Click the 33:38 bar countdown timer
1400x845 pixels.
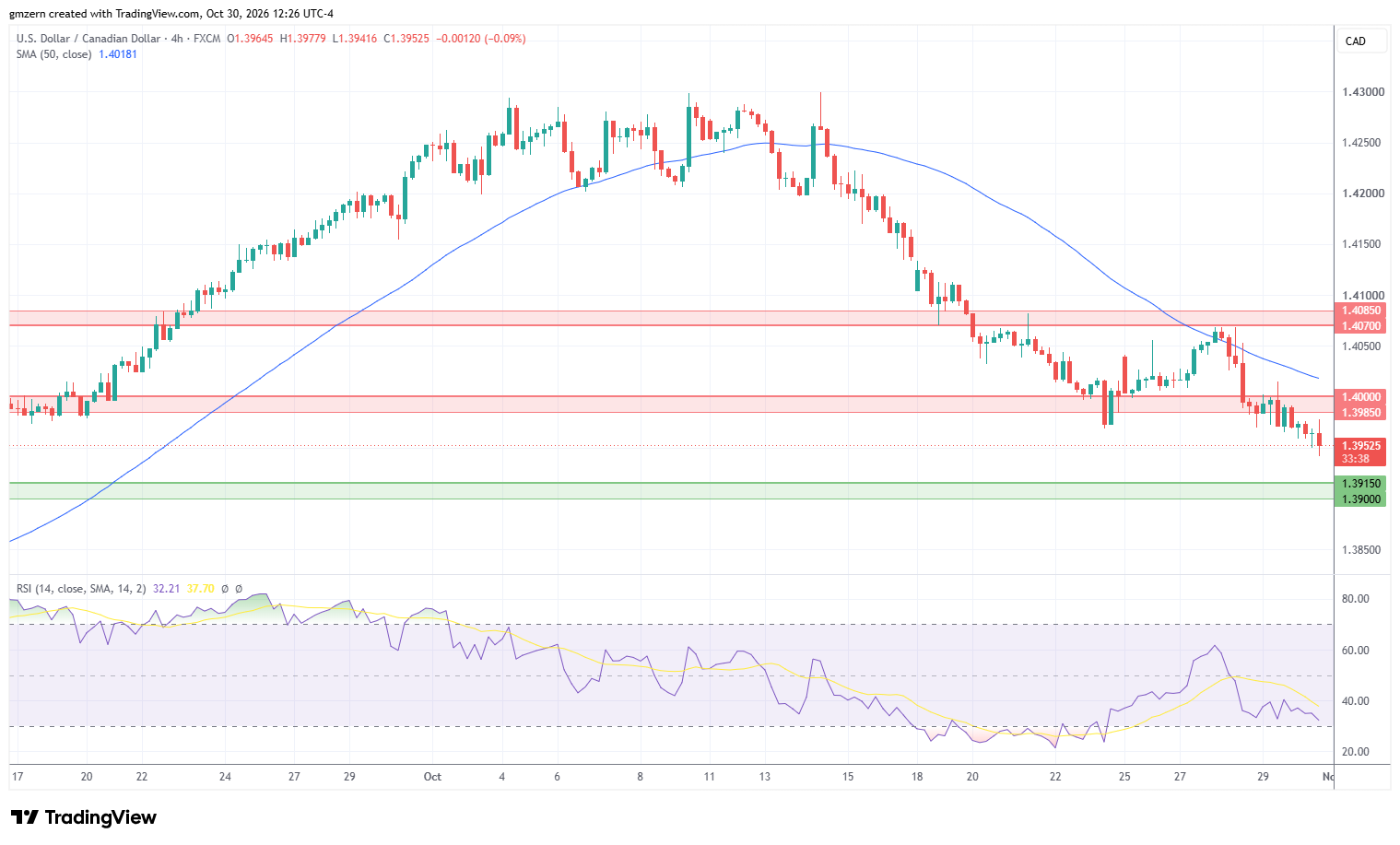(1355, 459)
